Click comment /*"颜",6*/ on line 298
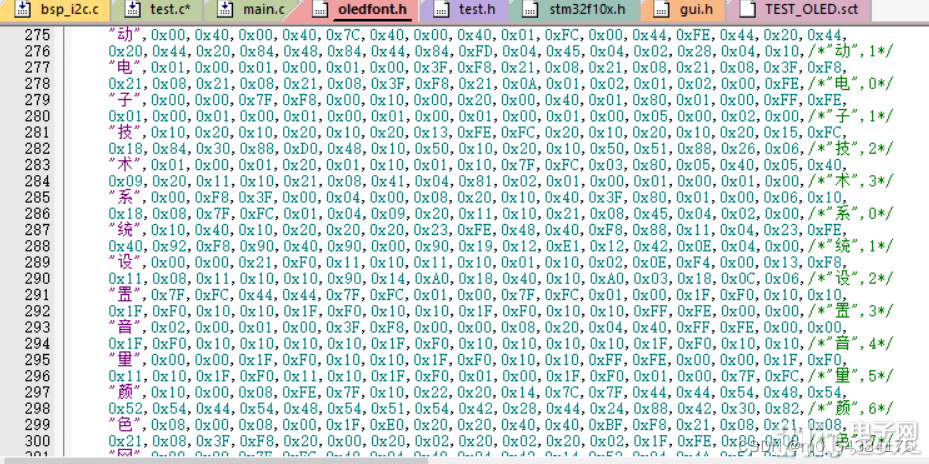929x464 pixels. 849,408
